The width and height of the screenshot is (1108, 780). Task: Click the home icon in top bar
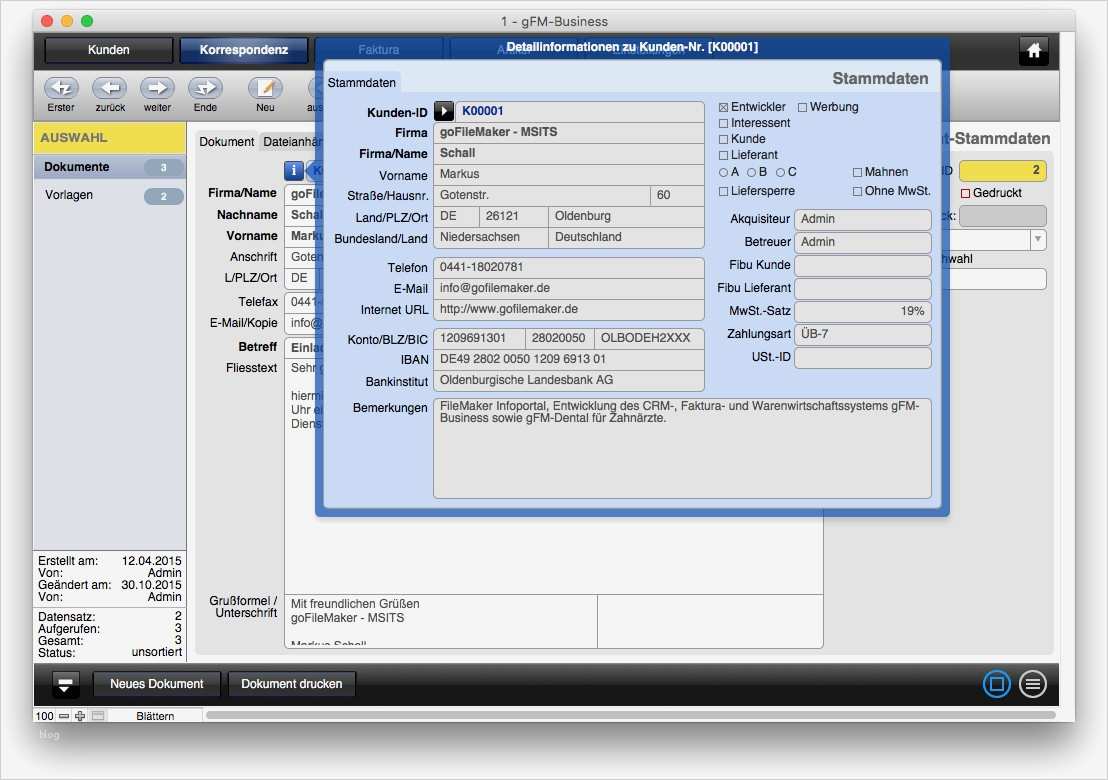(1034, 51)
